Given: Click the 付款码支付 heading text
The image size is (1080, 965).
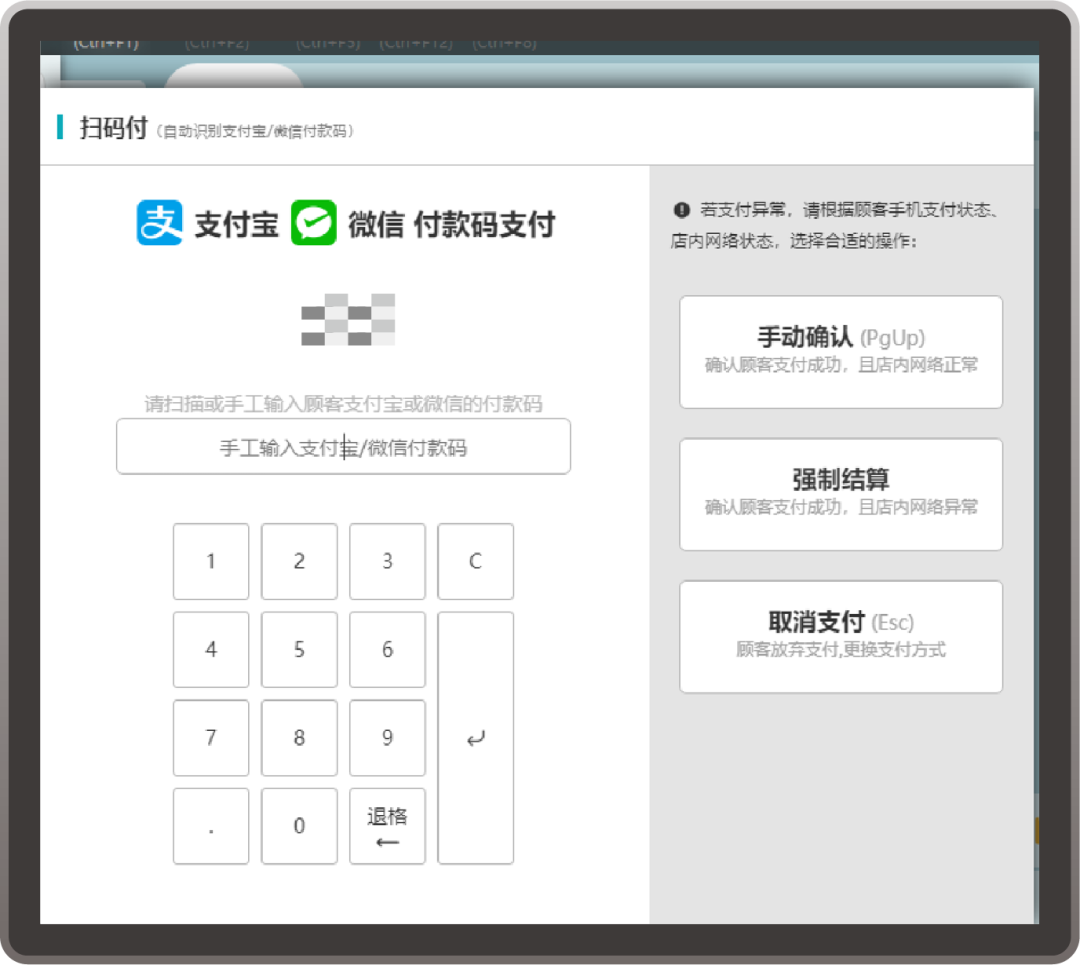Looking at the screenshot, I should [x=484, y=225].
